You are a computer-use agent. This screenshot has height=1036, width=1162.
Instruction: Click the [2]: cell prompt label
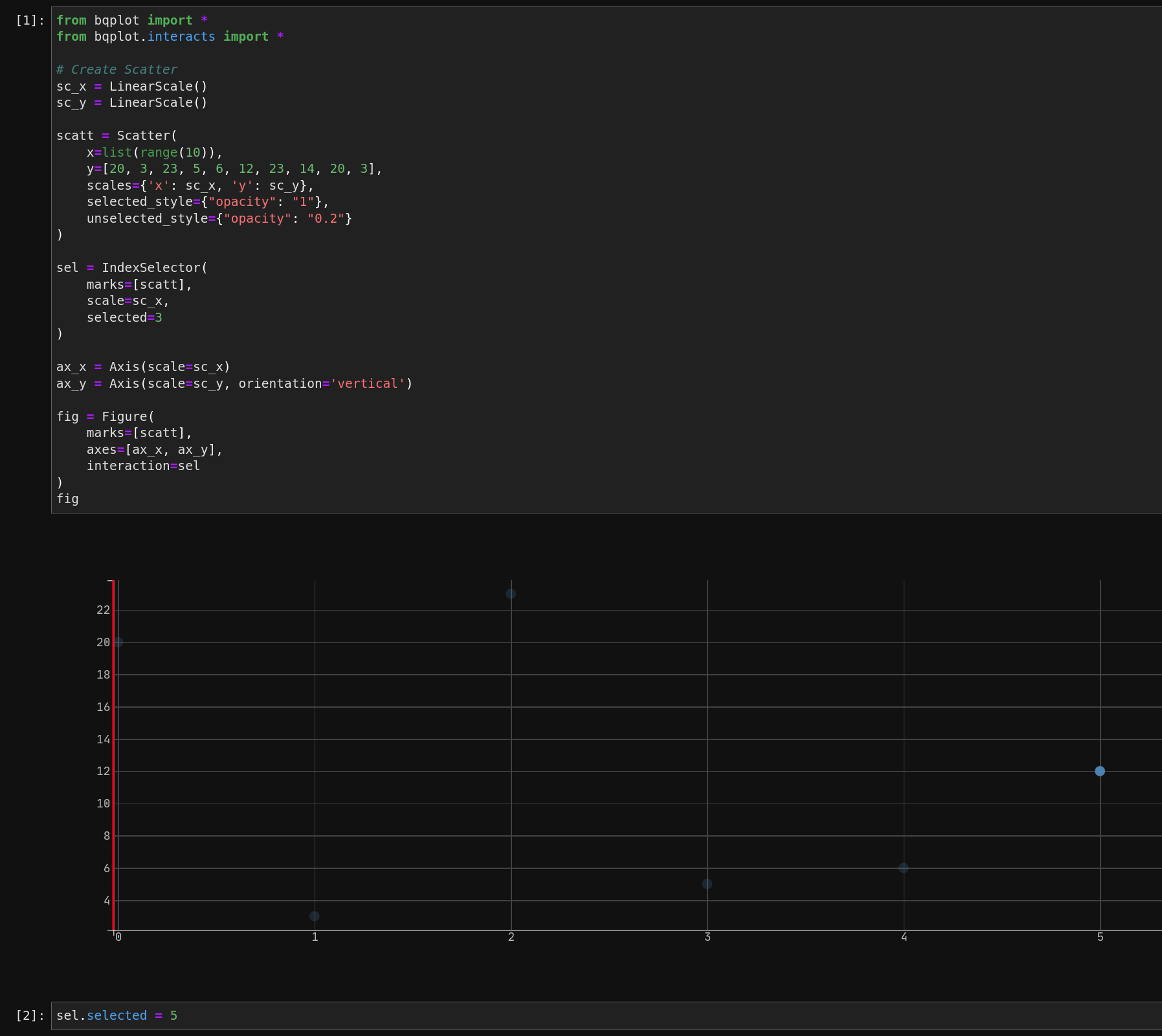click(30, 1015)
